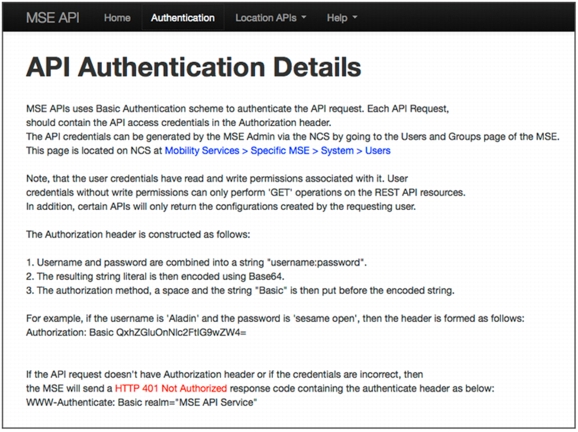Expand the Location APIs dropdown caret

[304, 17]
